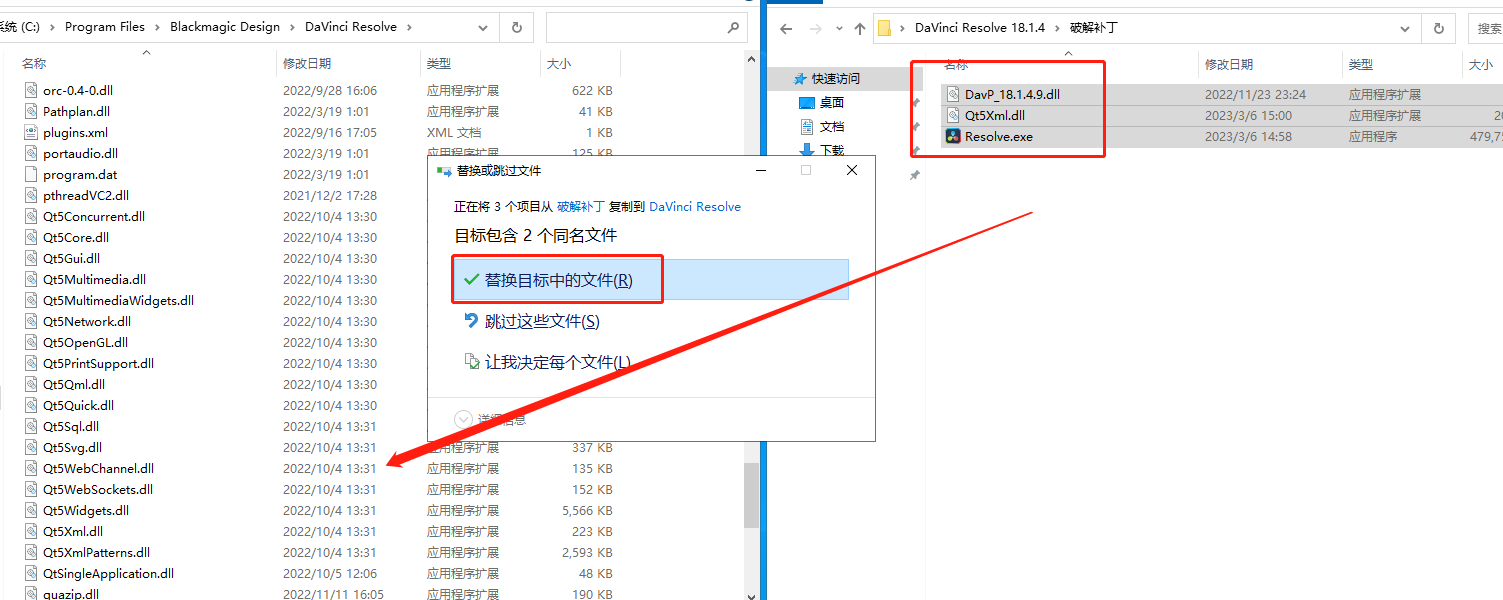Select the plugins.xml file icon
This screenshot has width=1503, height=600.
(31, 132)
